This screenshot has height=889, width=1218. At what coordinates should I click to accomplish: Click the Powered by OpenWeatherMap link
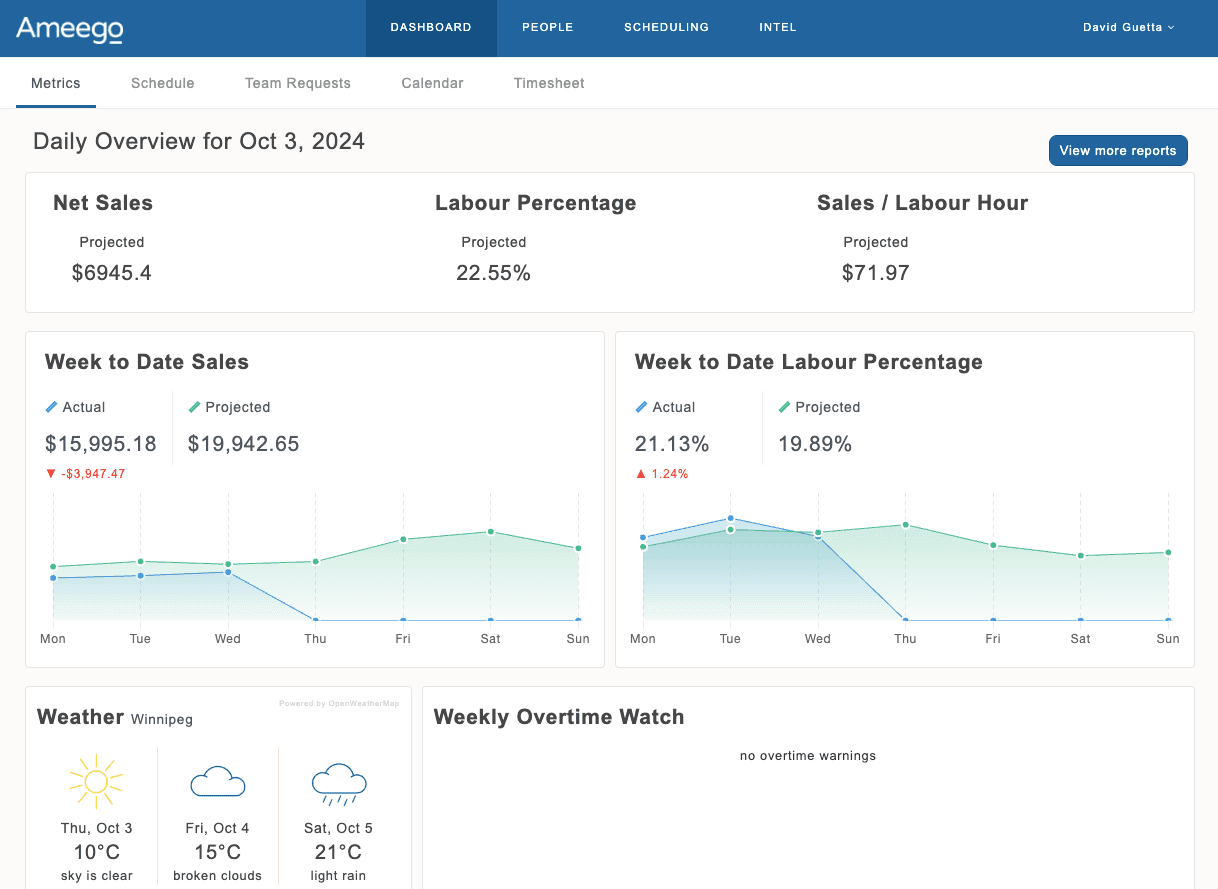tap(338, 704)
